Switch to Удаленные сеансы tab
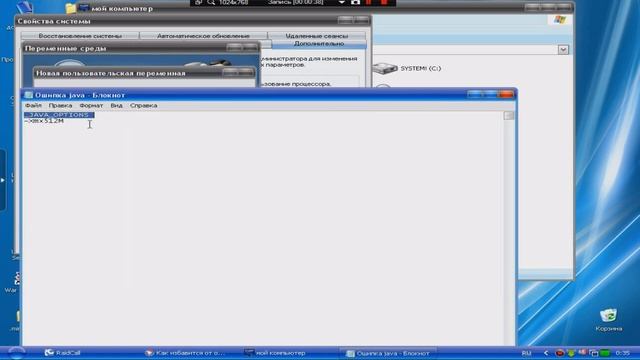This screenshot has width=640, height=360. (x=317, y=36)
